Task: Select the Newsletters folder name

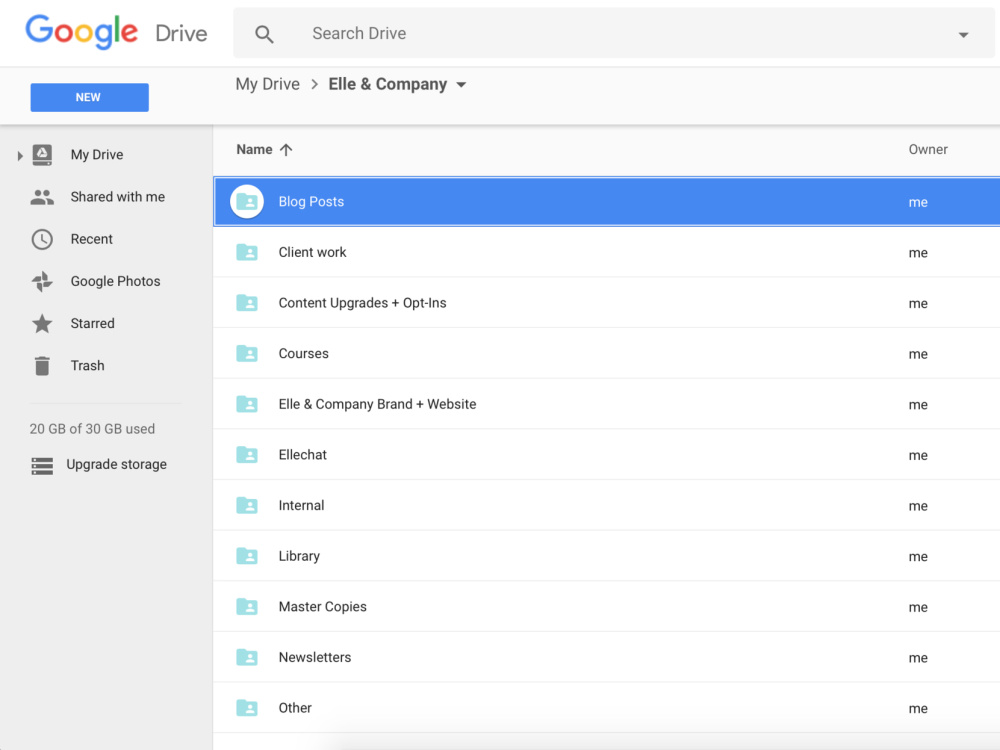Action: point(314,657)
